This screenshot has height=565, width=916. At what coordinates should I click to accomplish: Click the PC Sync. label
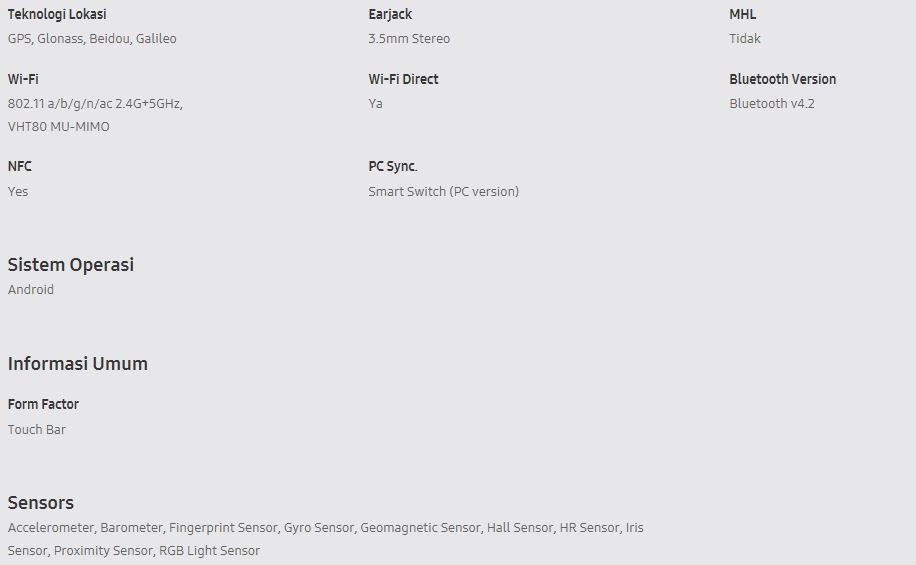tap(393, 167)
